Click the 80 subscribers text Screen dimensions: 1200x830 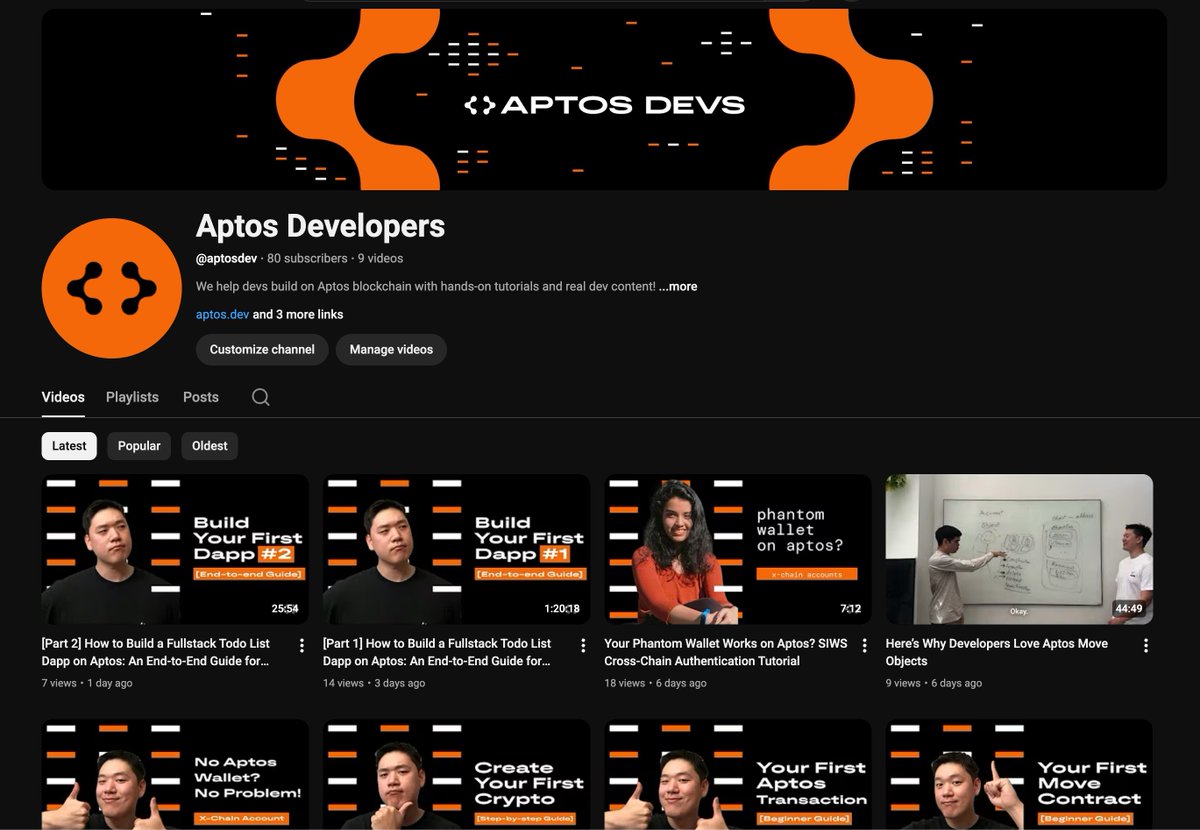pyautogui.click(x=308, y=258)
